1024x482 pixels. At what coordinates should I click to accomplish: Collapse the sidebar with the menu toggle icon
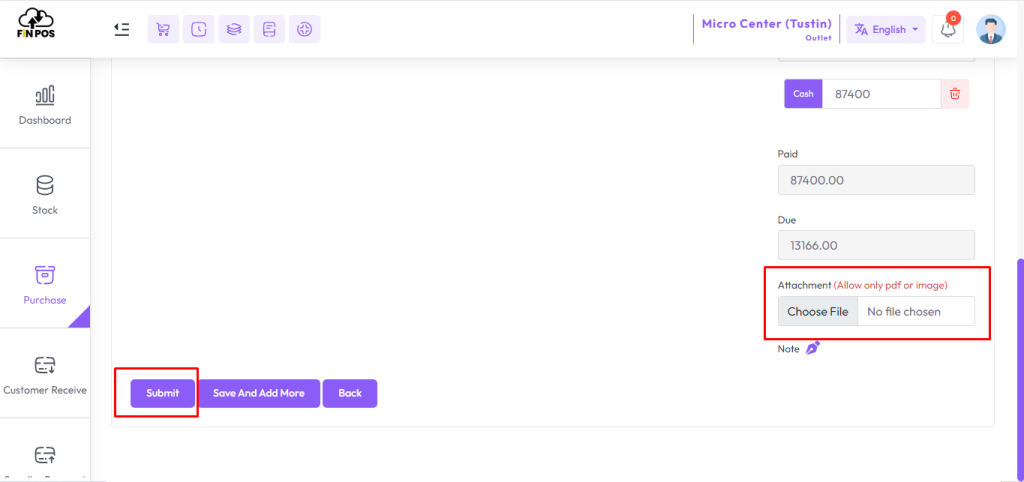tap(121, 29)
